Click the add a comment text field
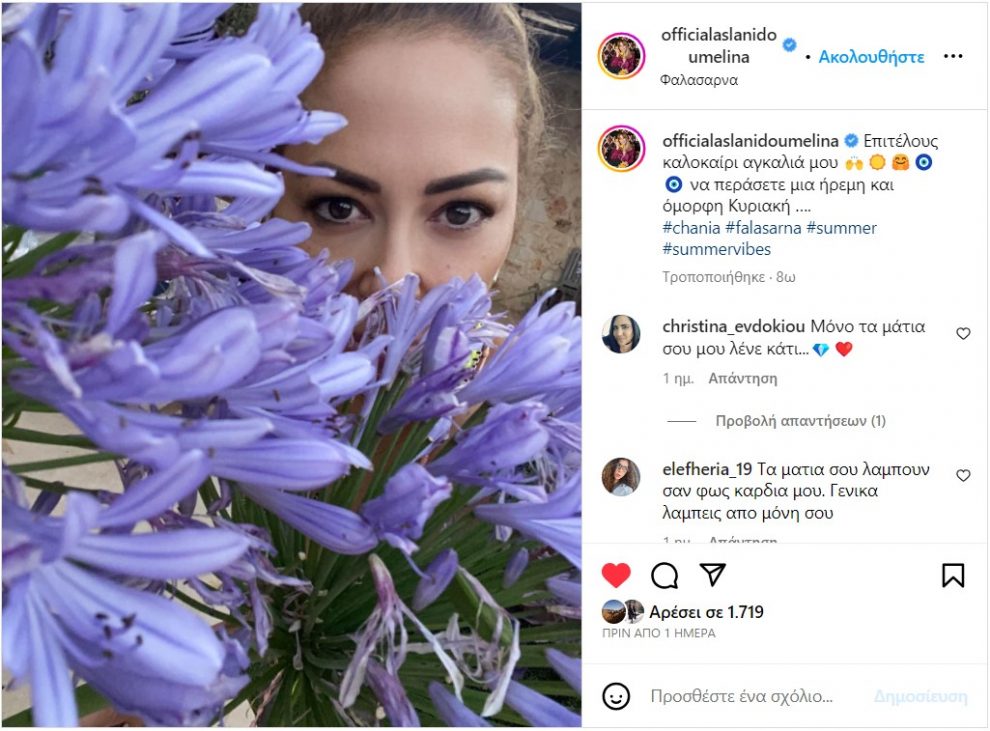Screen dimensions: 990x731 tap(742, 696)
